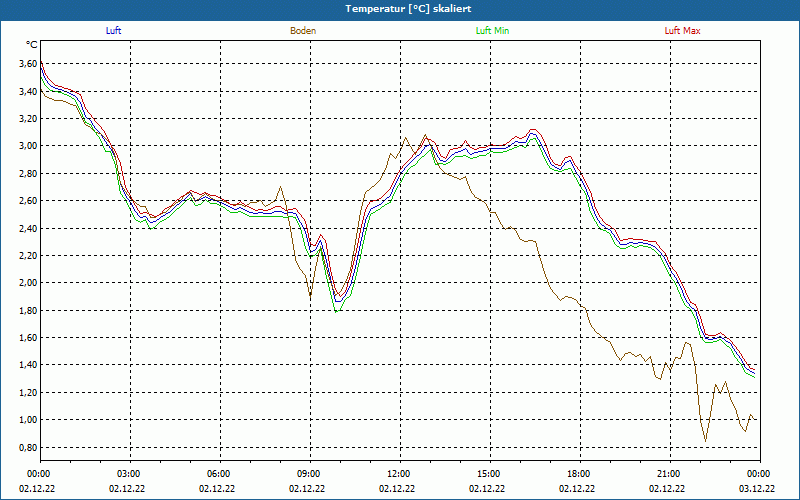
Task: Click the 18:00 time axis label
Action: (x=580, y=473)
